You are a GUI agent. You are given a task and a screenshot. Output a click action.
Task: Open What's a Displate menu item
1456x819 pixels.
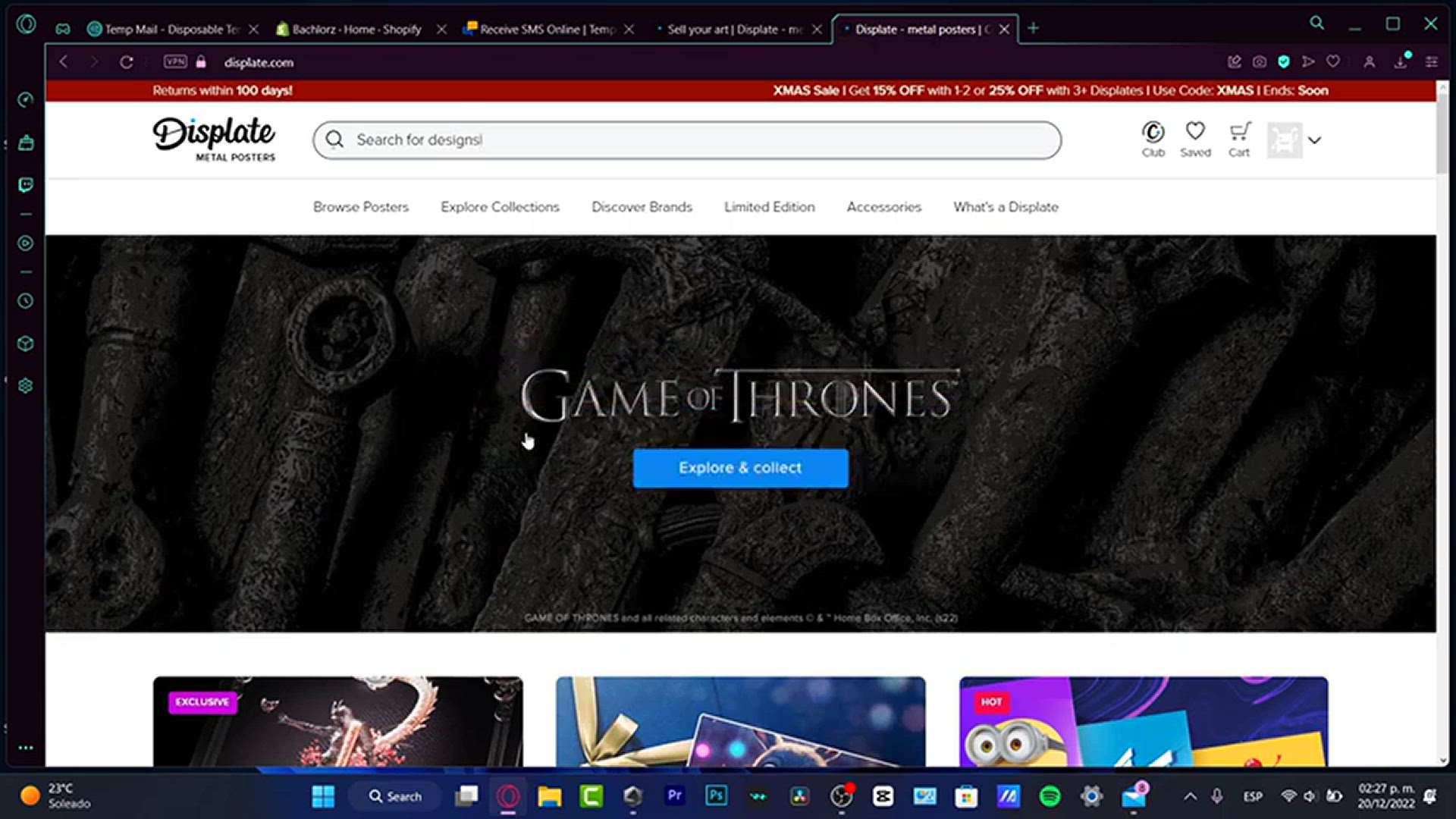click(1006, 207)
